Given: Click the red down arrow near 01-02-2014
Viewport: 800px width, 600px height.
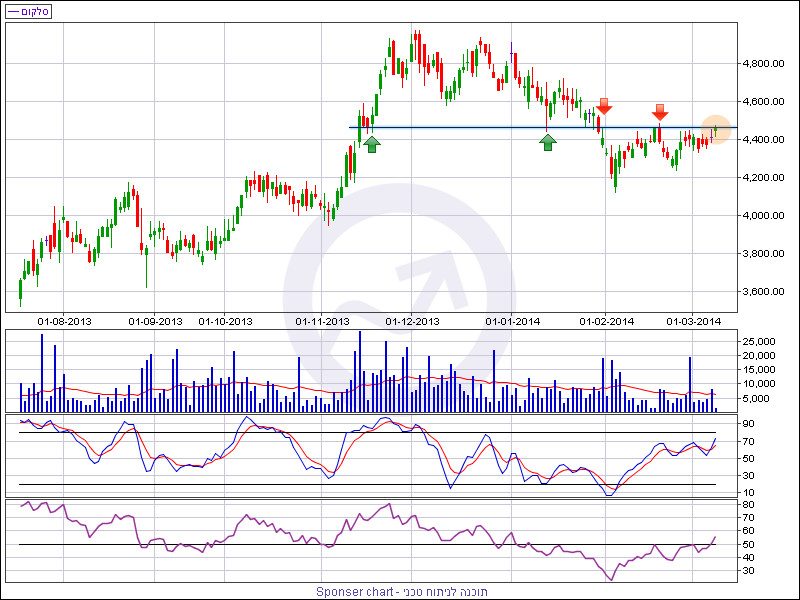Looking at the screenshot, I should [604, 105].
